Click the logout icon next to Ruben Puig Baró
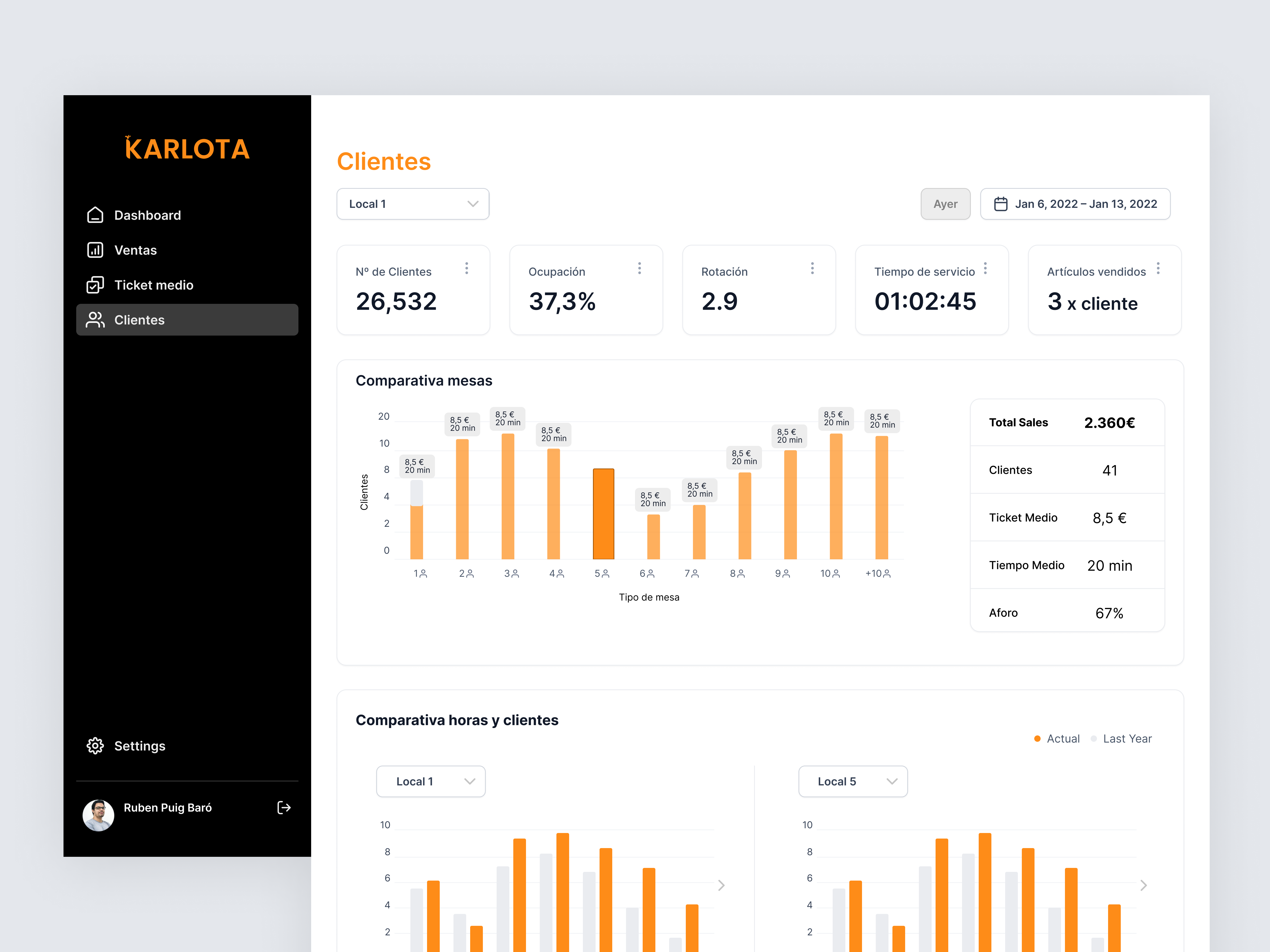The width and height of the screenshot is (1270, 952). [x=284, y=807]
